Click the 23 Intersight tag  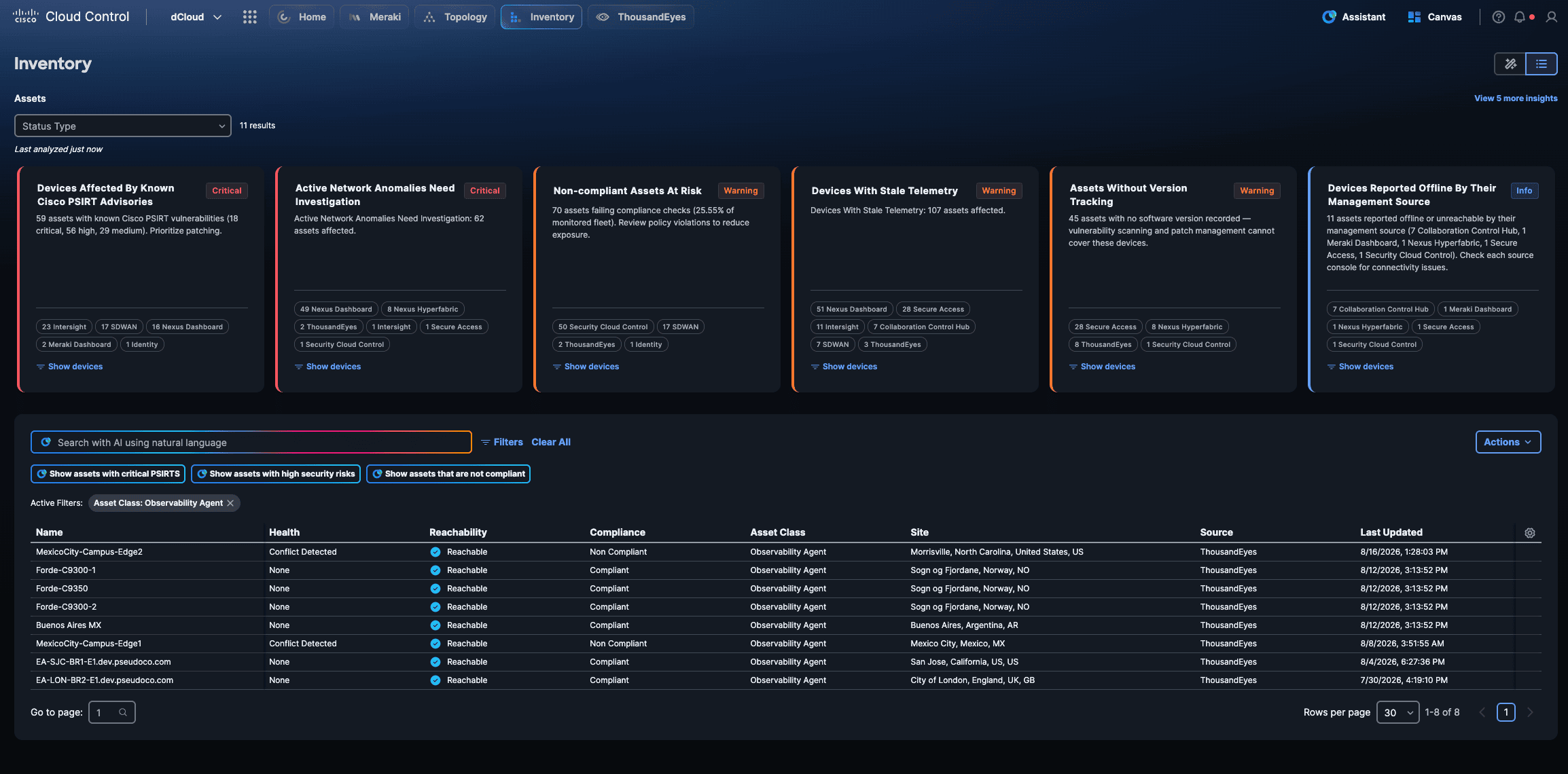tap(64, 327)
